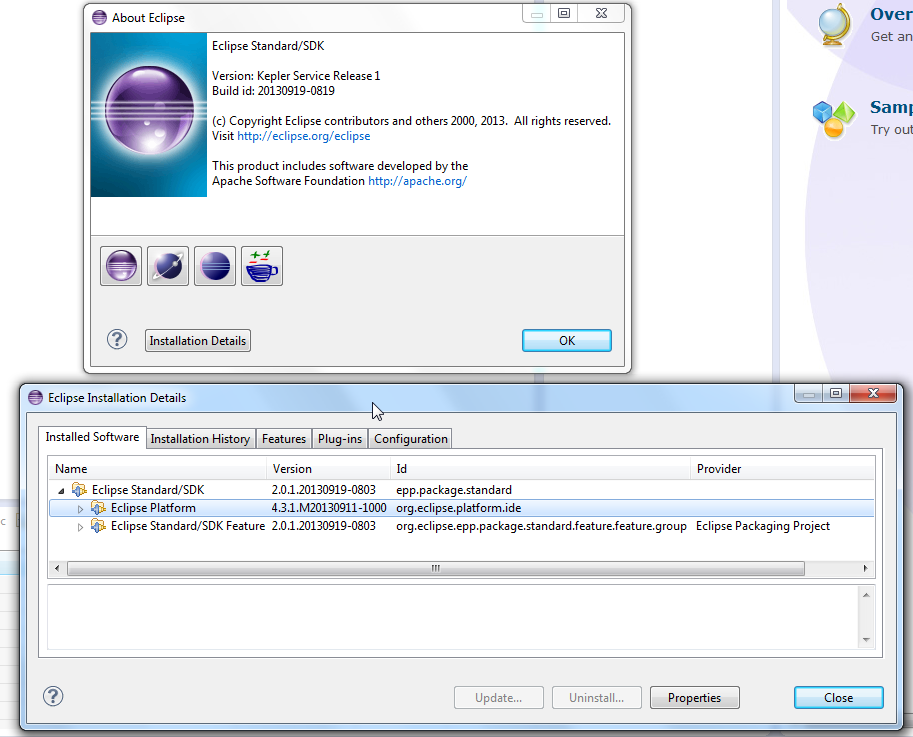The image size is (913, 737).
Task: Open the Configuration tab
Action: (x=411, y=439)
